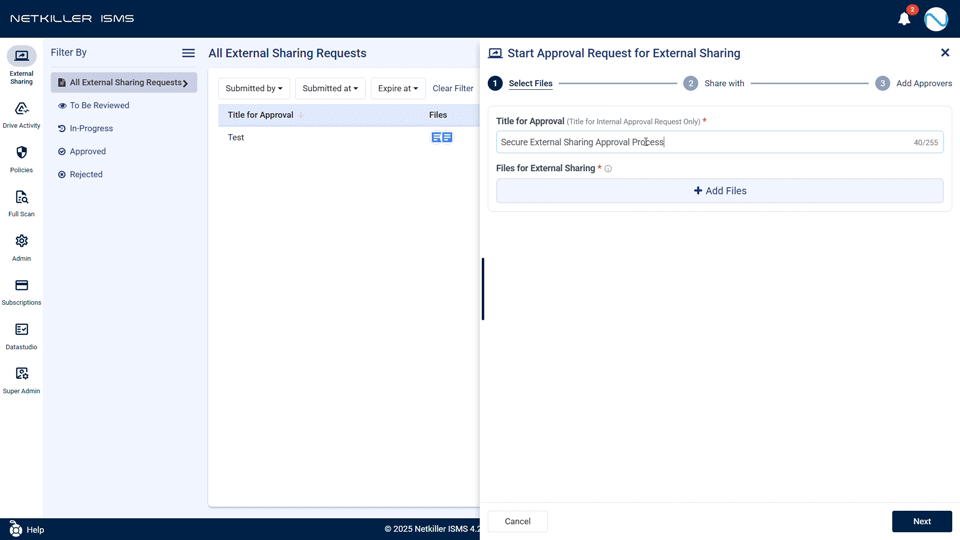Click the Add Files button

(x=720, y=191)
